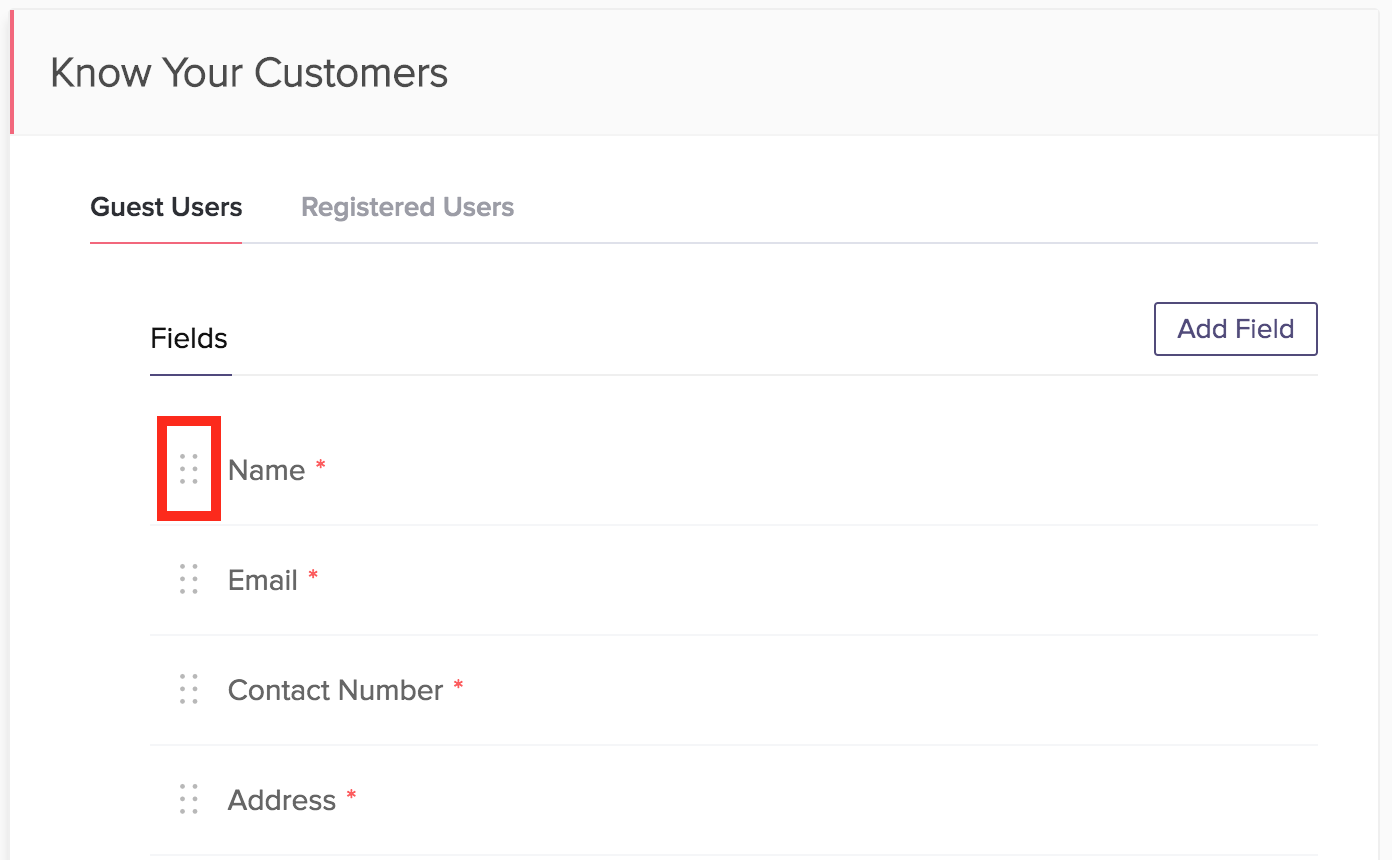Click the required asterisk after Email
The width and height of the screenshot is (1392, 860).
tap(313, 576)
